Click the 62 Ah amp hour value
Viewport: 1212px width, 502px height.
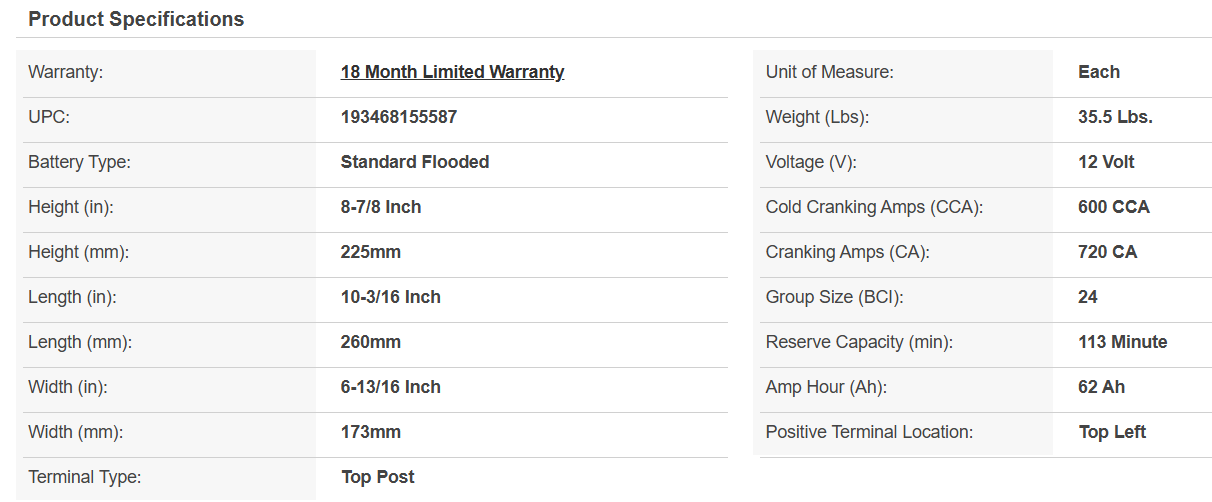[x=1101, y=387]
